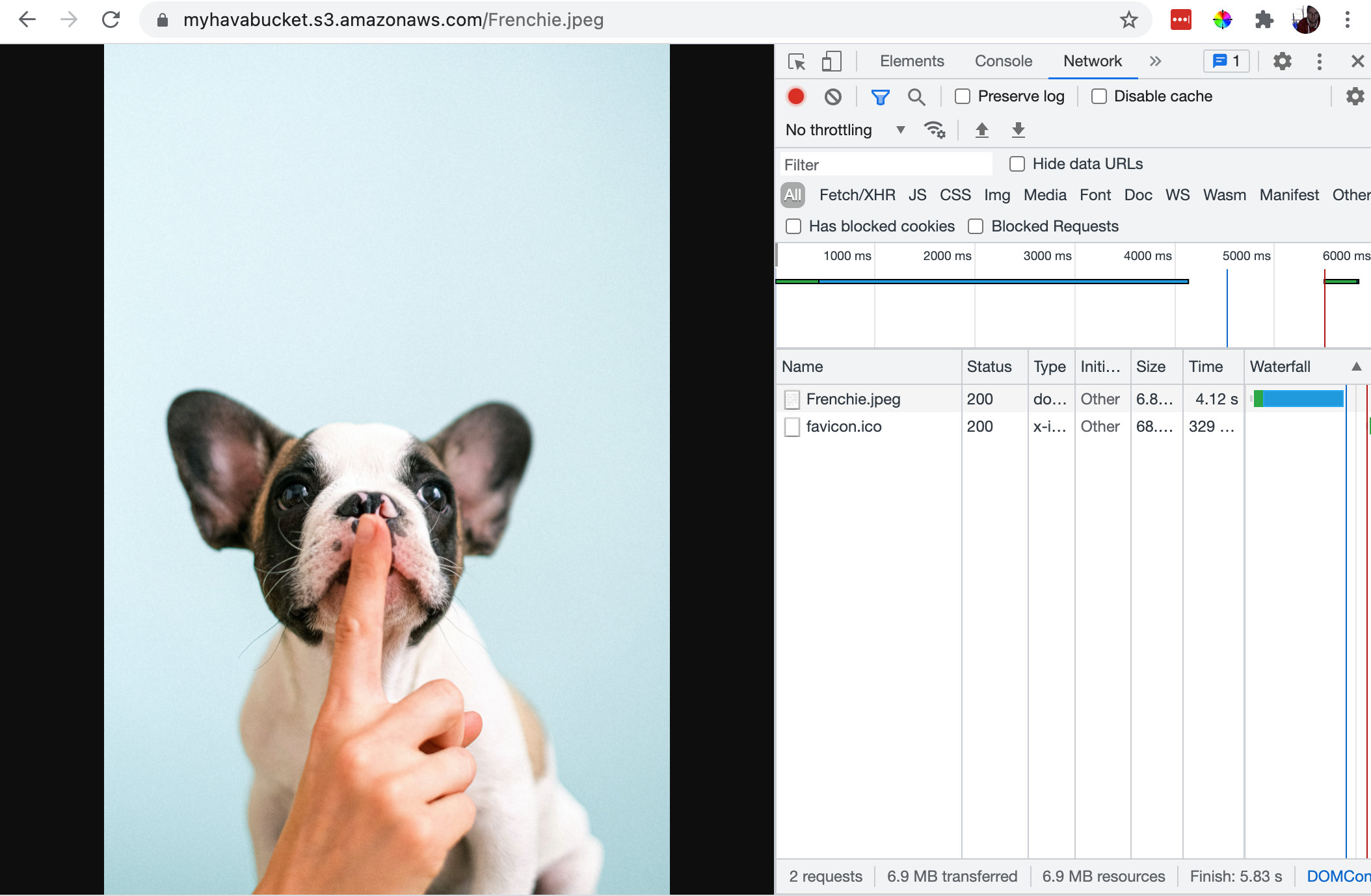Image resolution: width=1371 pixels, height=896 pixels.
Task: Click the upload arrow icon
Action: click(982, 129)
